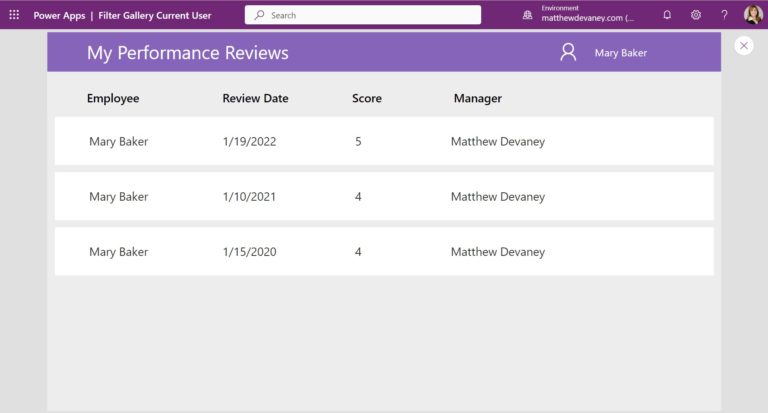
Task: Click inside the Search input field
Action: pos(370,15)
